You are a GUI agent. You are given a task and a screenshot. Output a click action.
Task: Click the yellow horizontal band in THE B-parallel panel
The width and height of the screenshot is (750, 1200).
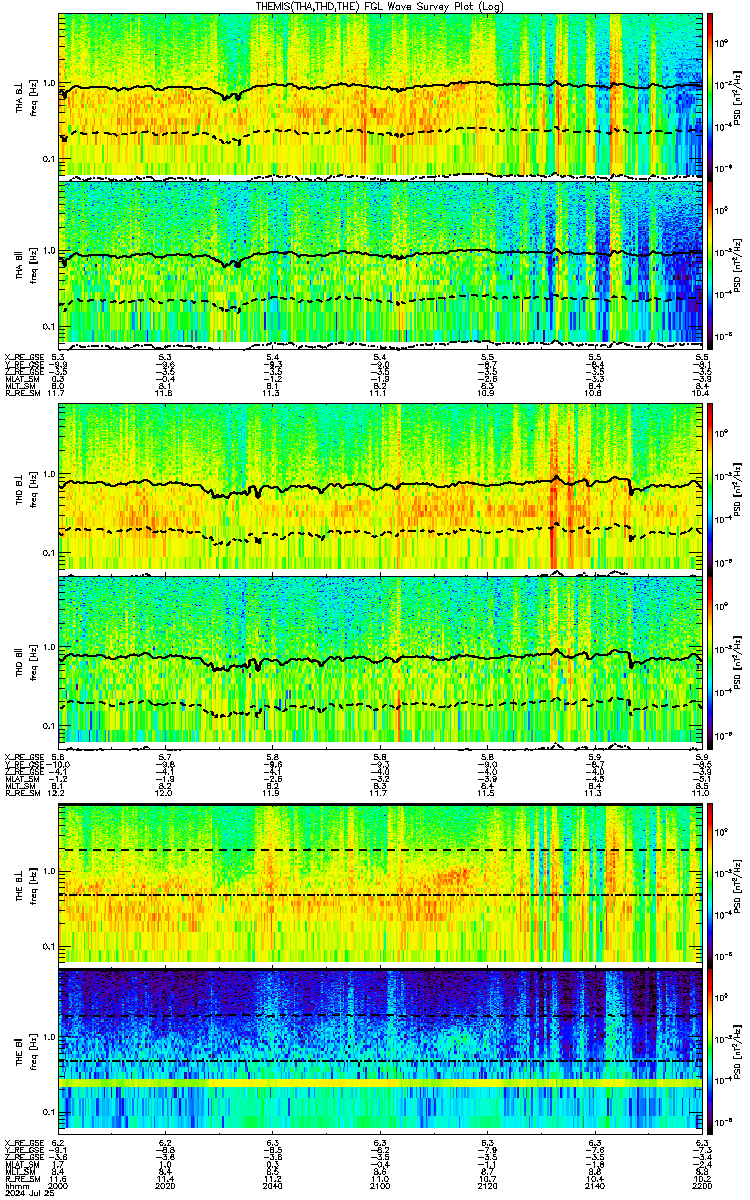(380, 1082)
